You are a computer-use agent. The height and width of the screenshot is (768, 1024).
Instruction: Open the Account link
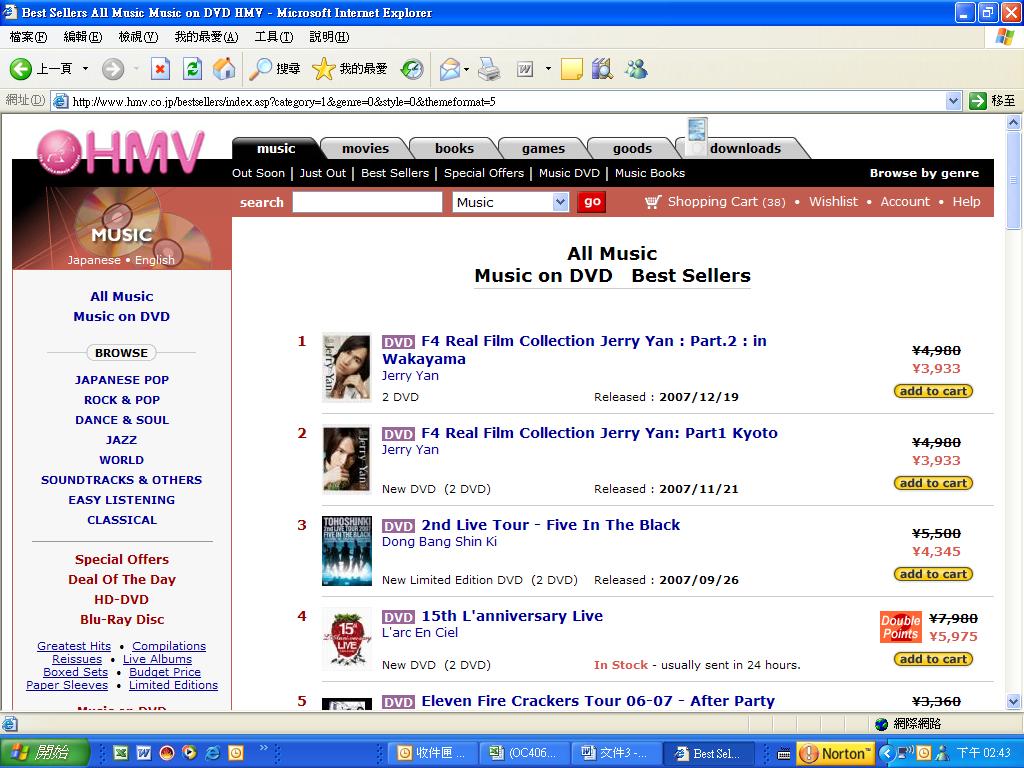point(904,202)
